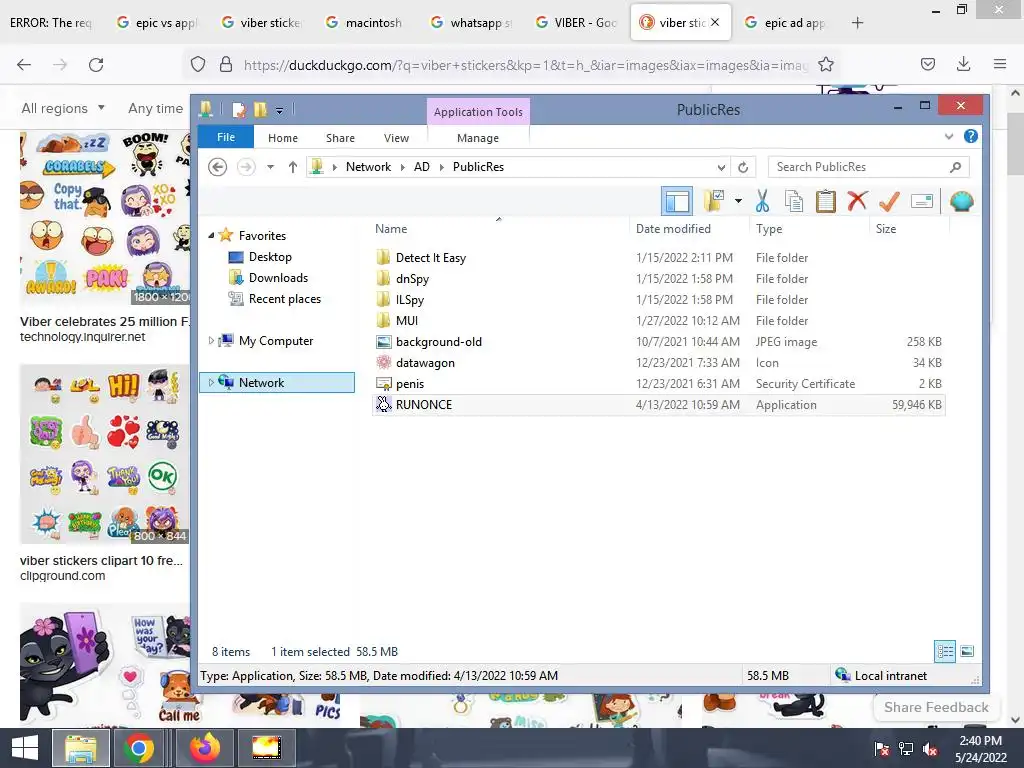
Task: Expand My Computer in navigation tree
Action: (x=211, y=340)
